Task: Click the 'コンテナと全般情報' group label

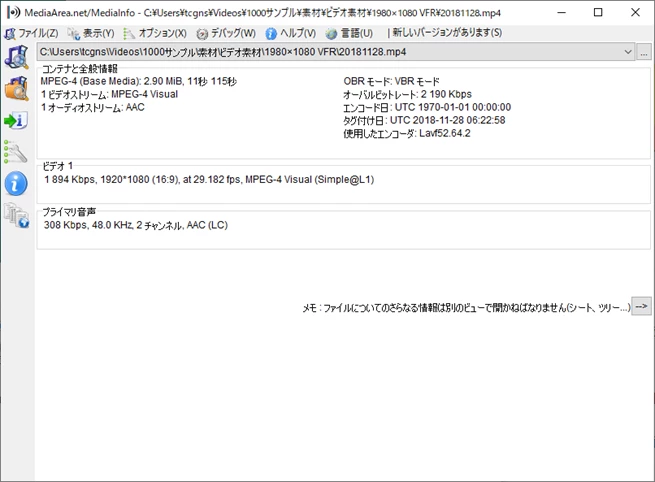Action: coord(80,68)
